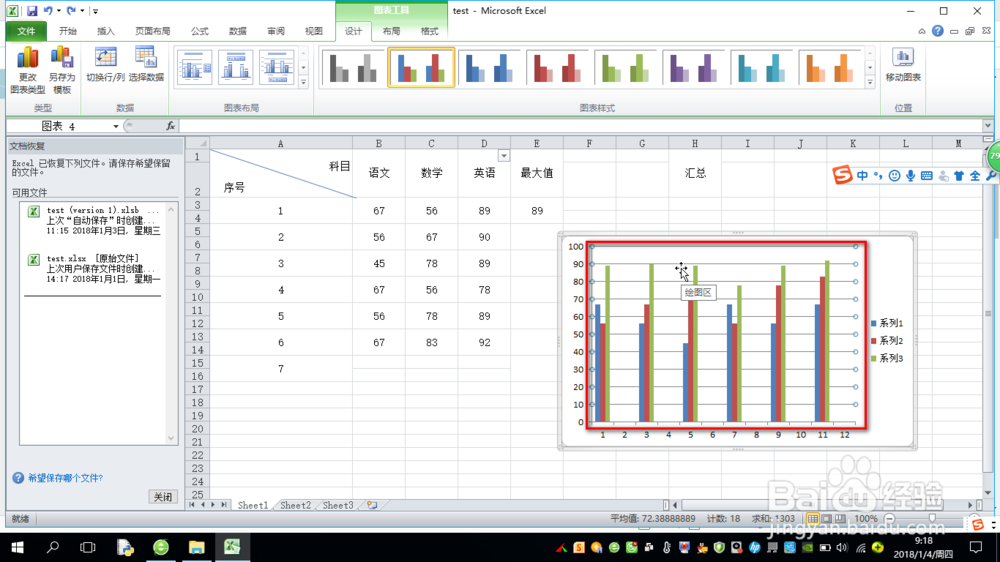The height and width of the screenshot is (562, 1000).
Task: Open the Windows Start menu
Action: [17, 547]
